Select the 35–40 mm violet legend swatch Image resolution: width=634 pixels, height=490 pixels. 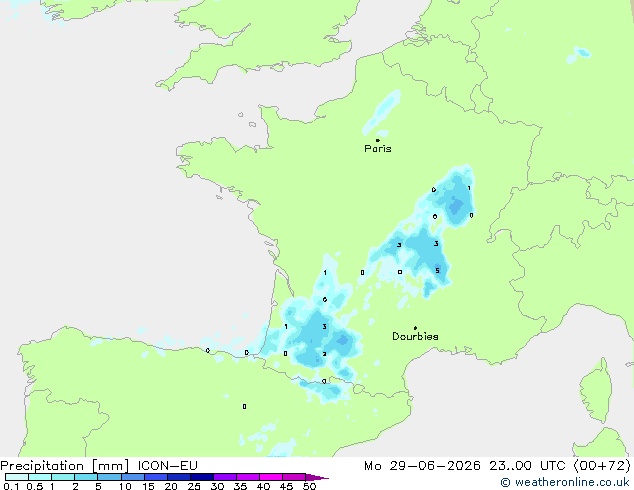pyautogui.click(x=247, y=477)
